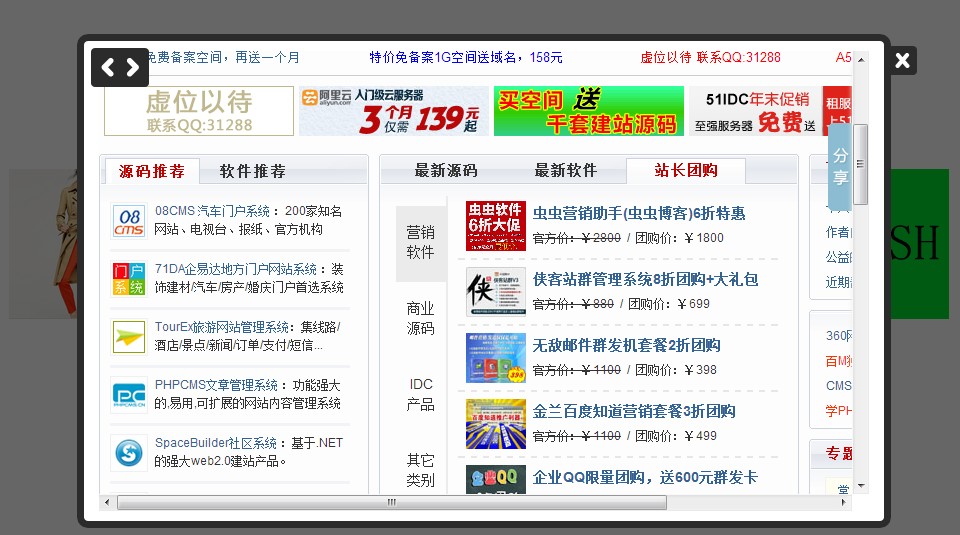Click horizontal scrollbar right arrow

[844, 503]
